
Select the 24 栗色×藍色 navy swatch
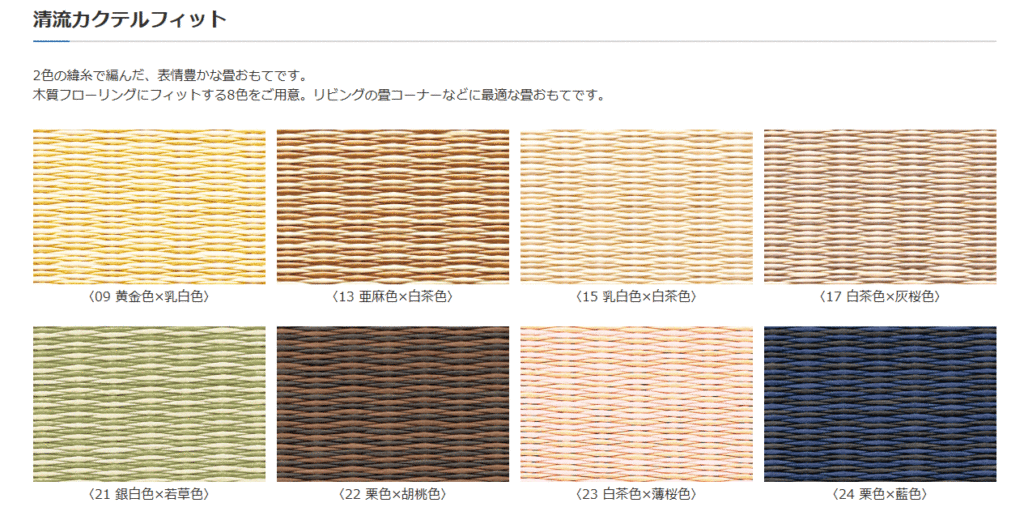pyautogui.click(x=880, y=404)
